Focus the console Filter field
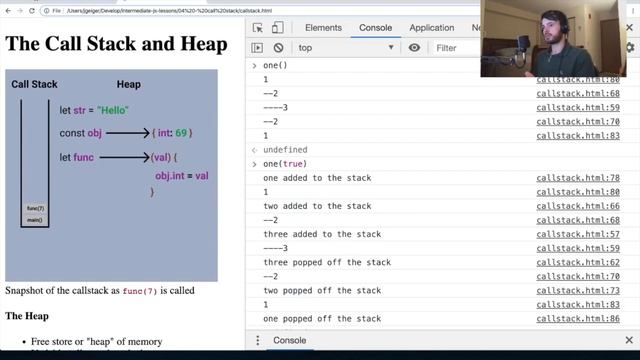This screenshot has height=360, width=640. click(x=457, y=48)
